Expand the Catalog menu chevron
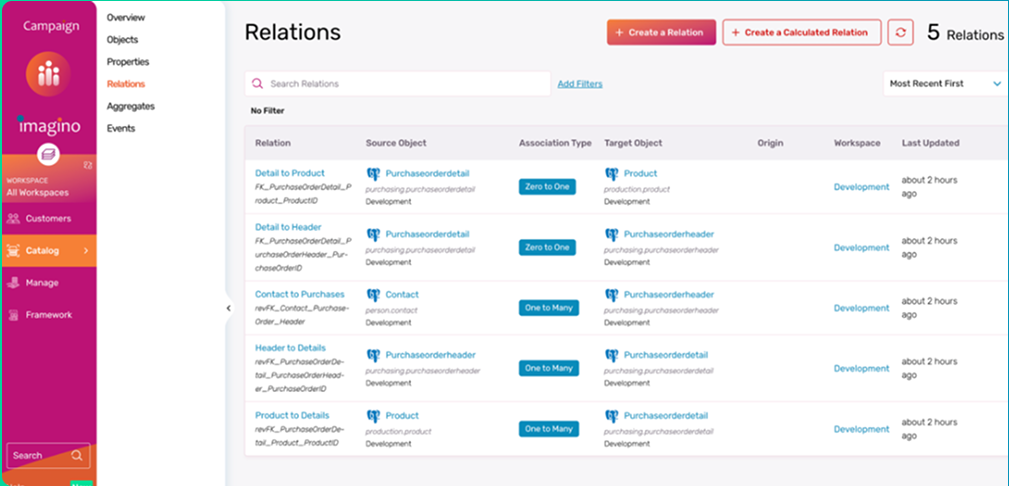This screenshot has width=1009, height=486. 86,251
